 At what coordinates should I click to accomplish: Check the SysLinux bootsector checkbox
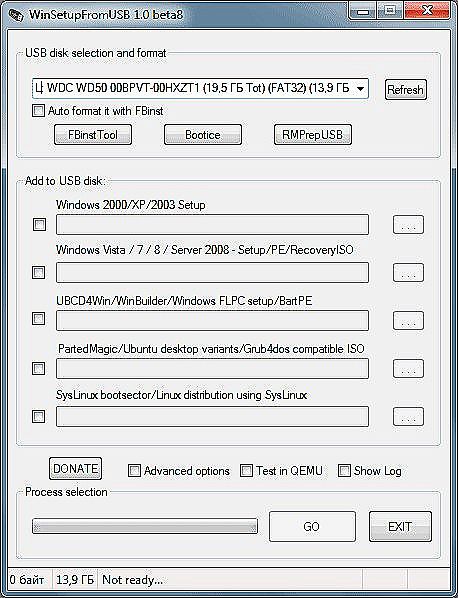click(x=39, y=416)
